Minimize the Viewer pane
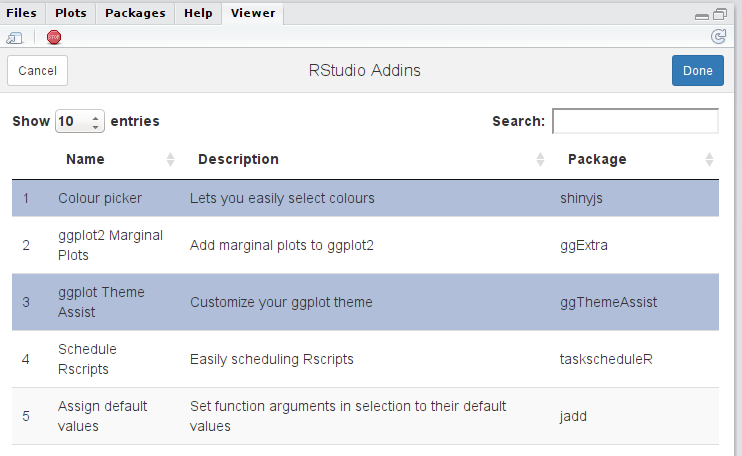The image size is (742, 456). pyautogui.click(x=702, y=15)
